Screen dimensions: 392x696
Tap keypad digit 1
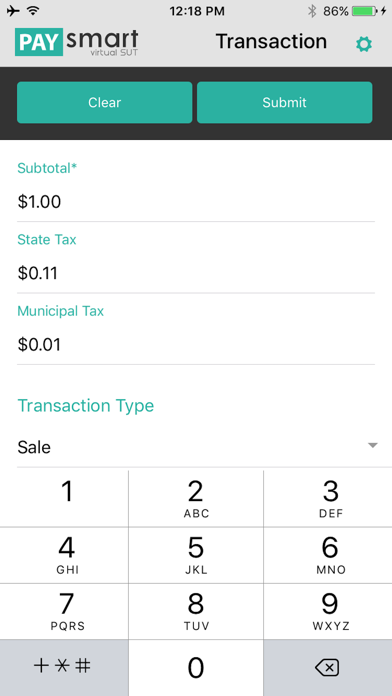(64, 498)
